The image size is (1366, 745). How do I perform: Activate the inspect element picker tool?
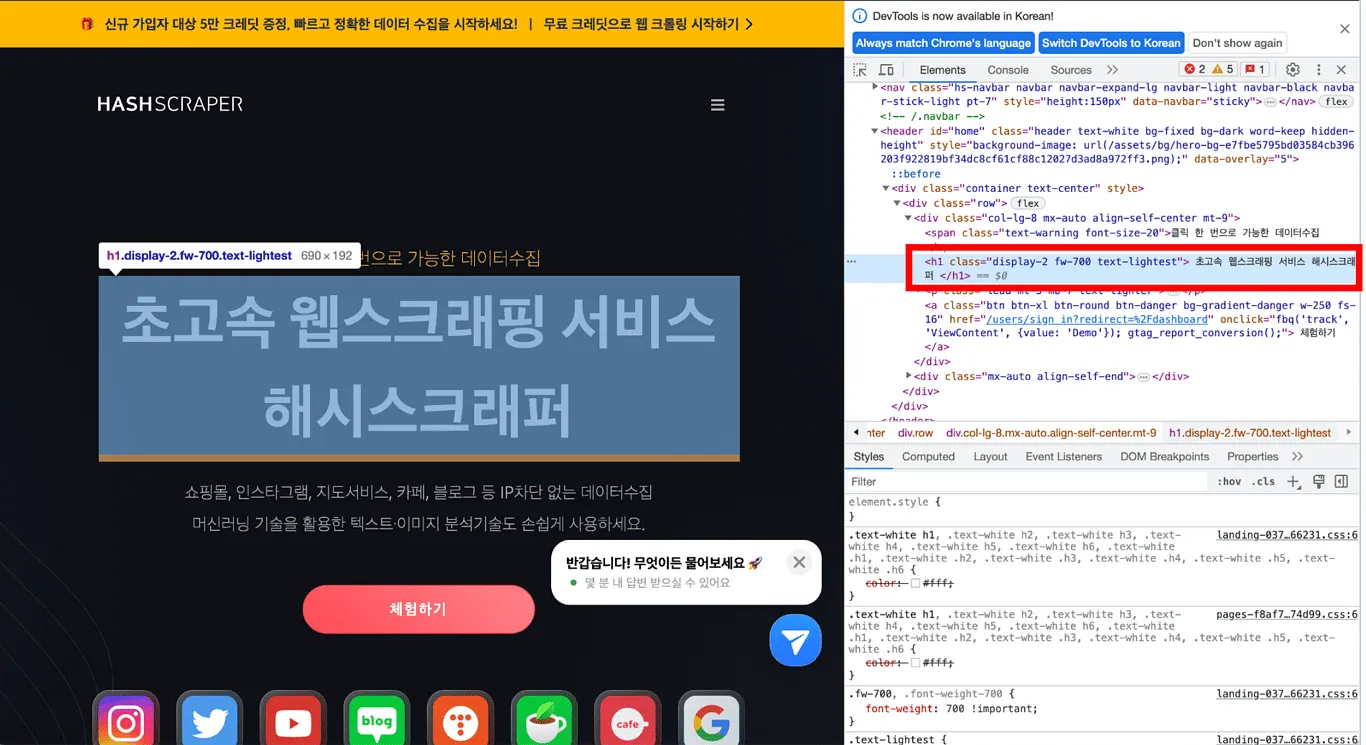860,70
